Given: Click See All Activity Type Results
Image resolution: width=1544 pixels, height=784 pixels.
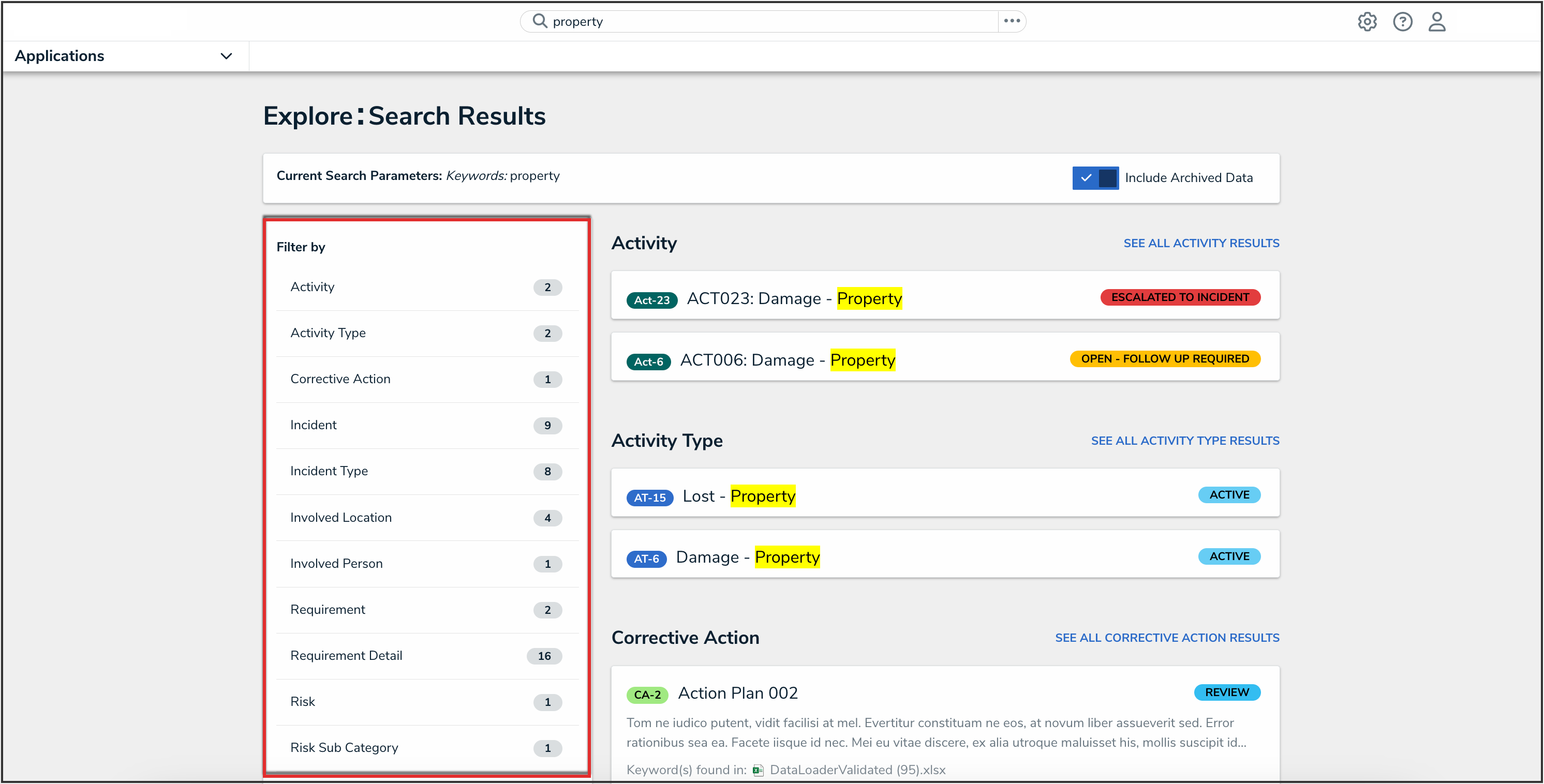Looking at the screenshot, I should coord(1184,441).
